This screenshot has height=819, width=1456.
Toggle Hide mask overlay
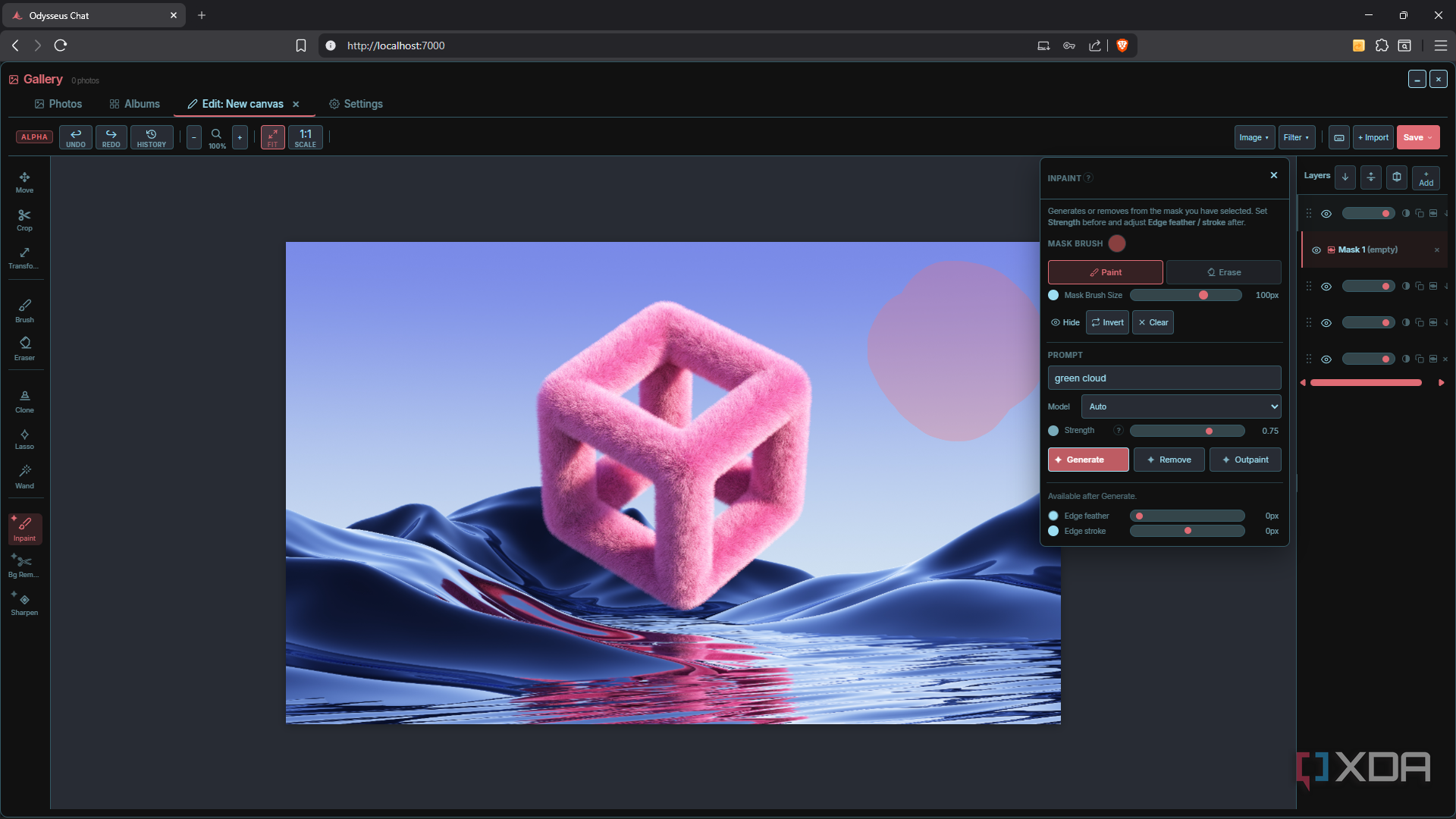click(1065, 322)
